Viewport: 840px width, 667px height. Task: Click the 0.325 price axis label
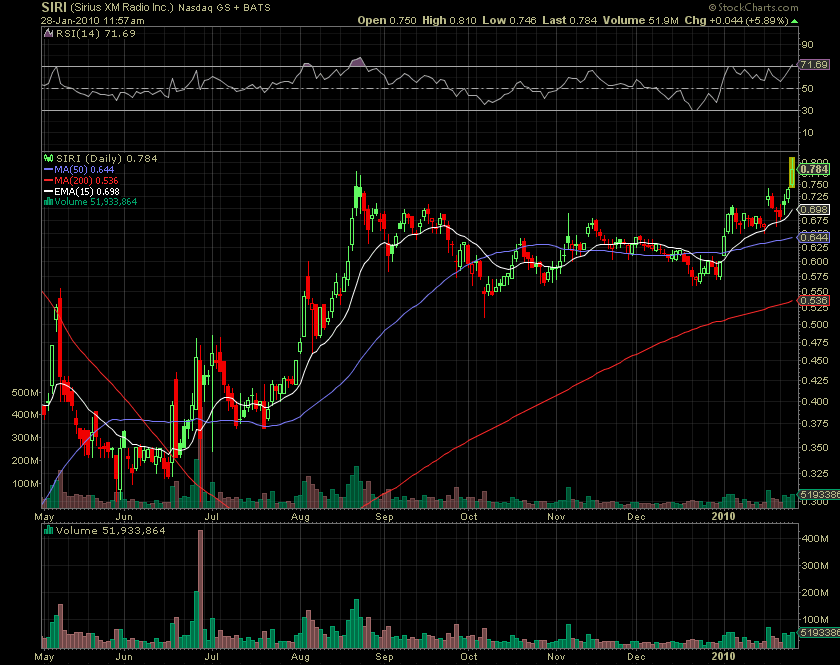[815, 474]
